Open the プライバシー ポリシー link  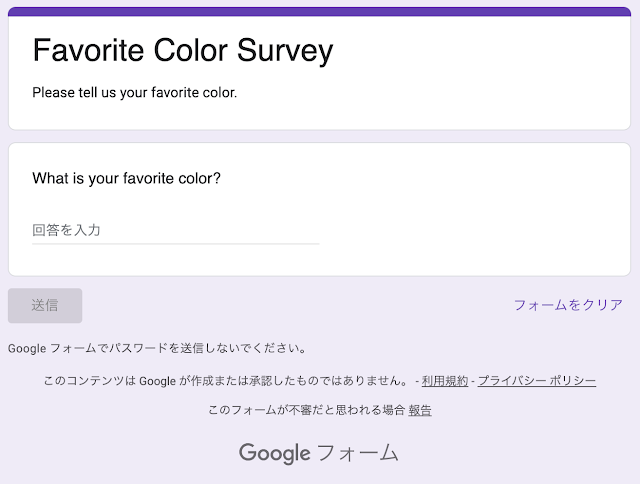click(537, 381)
